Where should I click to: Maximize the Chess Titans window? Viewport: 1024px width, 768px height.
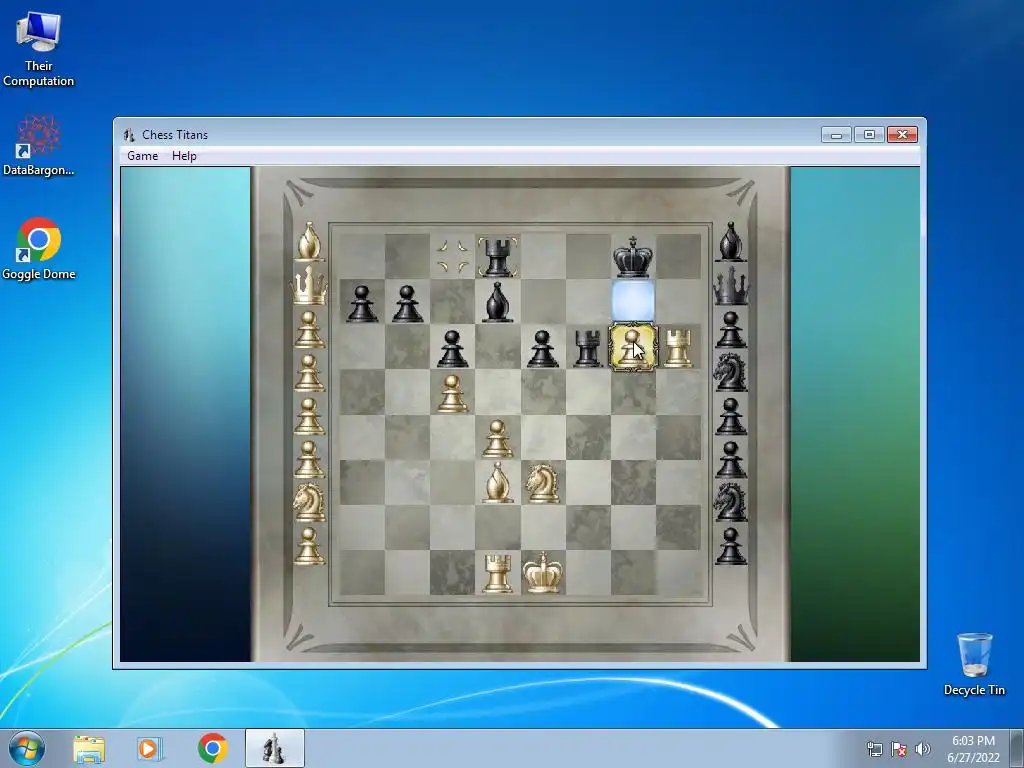coord(869,135)
